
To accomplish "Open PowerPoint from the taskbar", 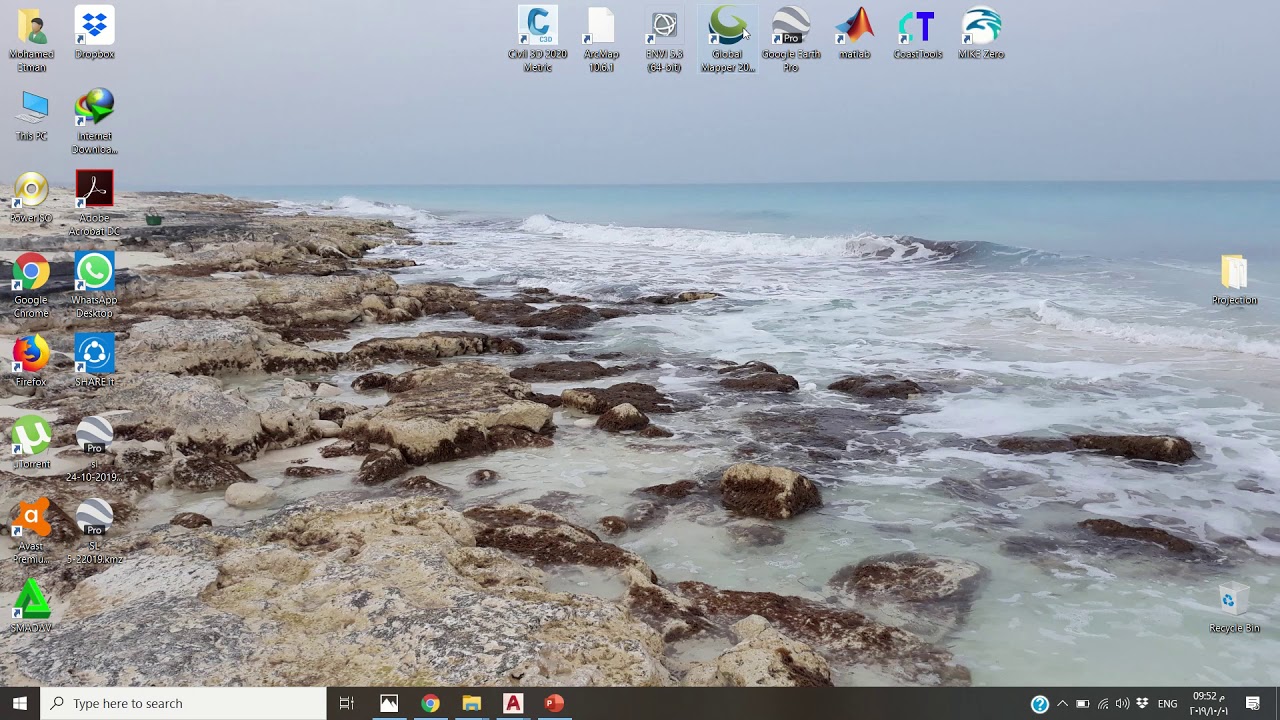I will 554,703.
